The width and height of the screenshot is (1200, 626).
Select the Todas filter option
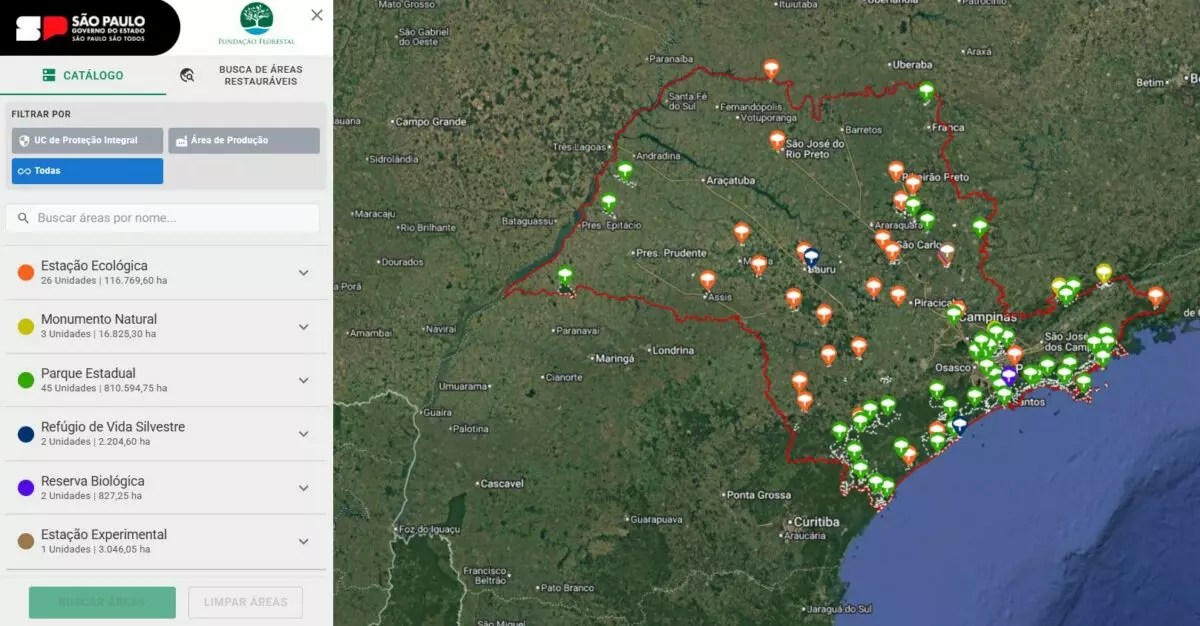[87, 171]
